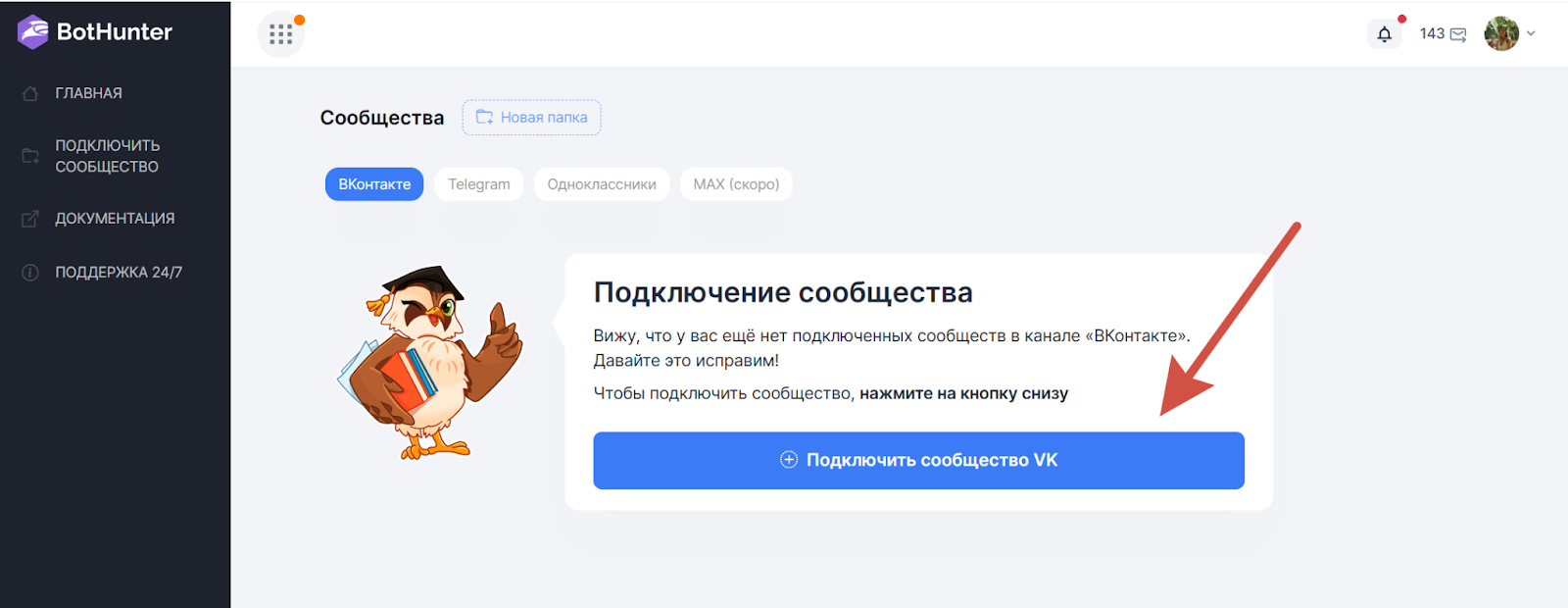Click the external-link icon beside ДОКУМЕНТАЦИЯ

click(30, 219)
